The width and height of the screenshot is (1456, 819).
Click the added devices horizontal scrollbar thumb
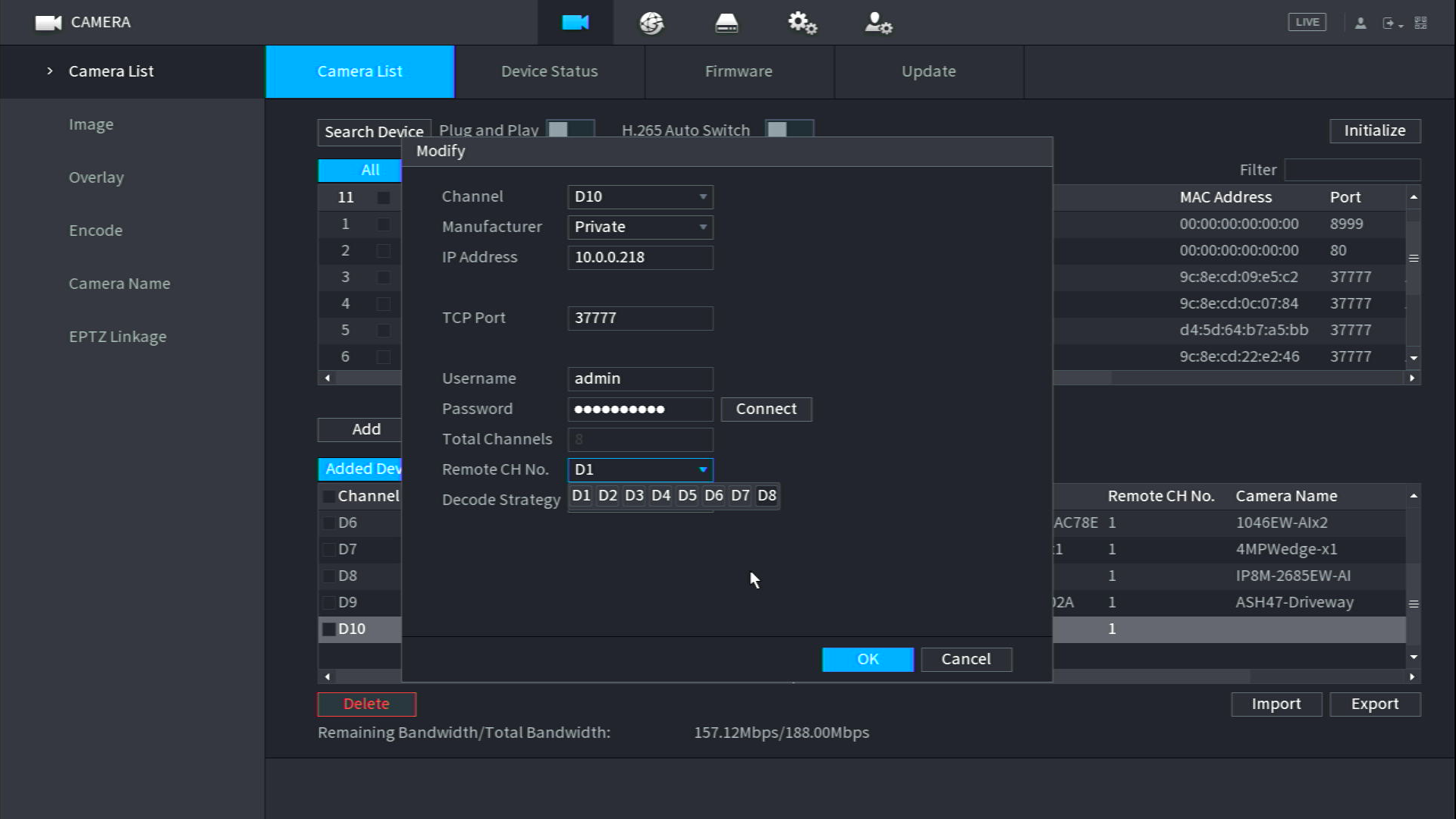click(x=793, y=676)
